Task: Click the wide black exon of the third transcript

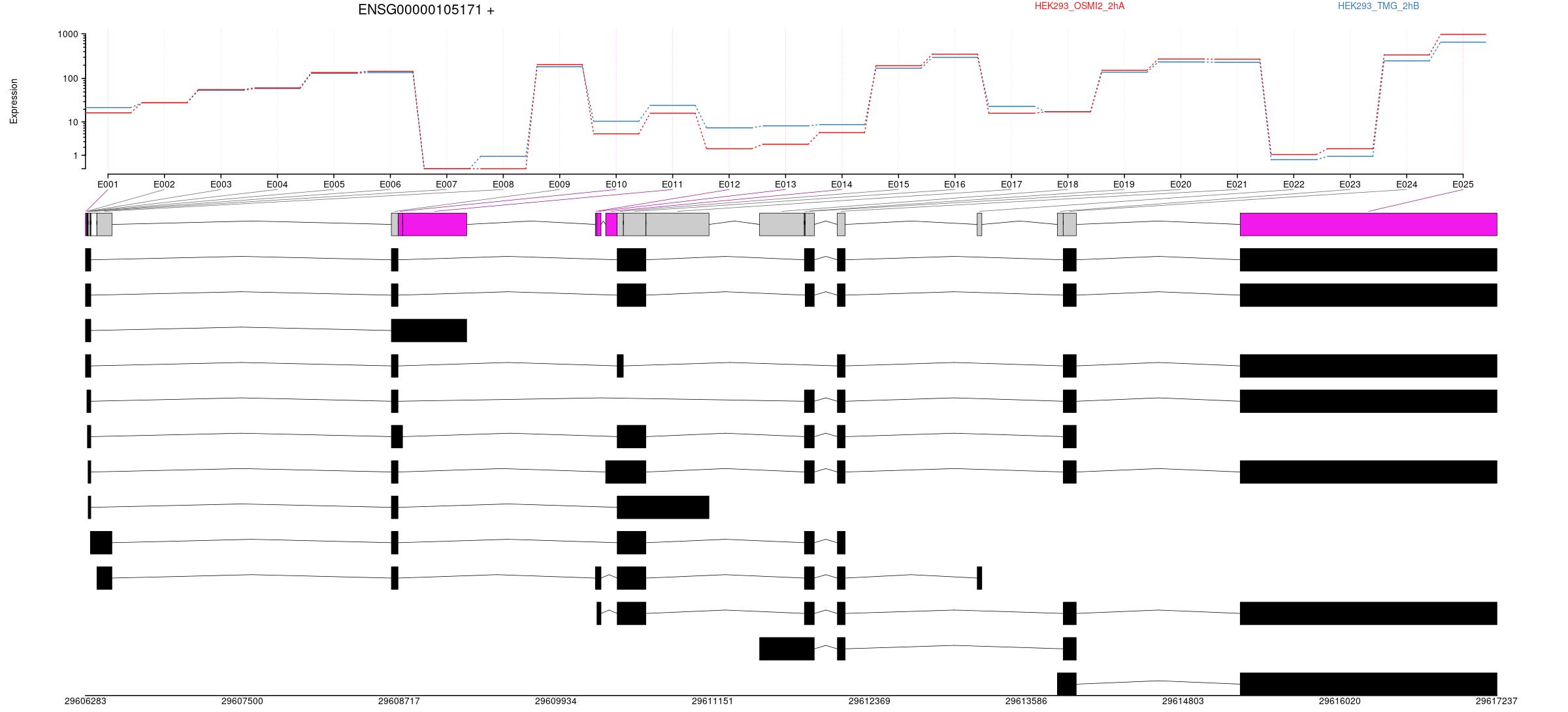Action: click(429, 331)
